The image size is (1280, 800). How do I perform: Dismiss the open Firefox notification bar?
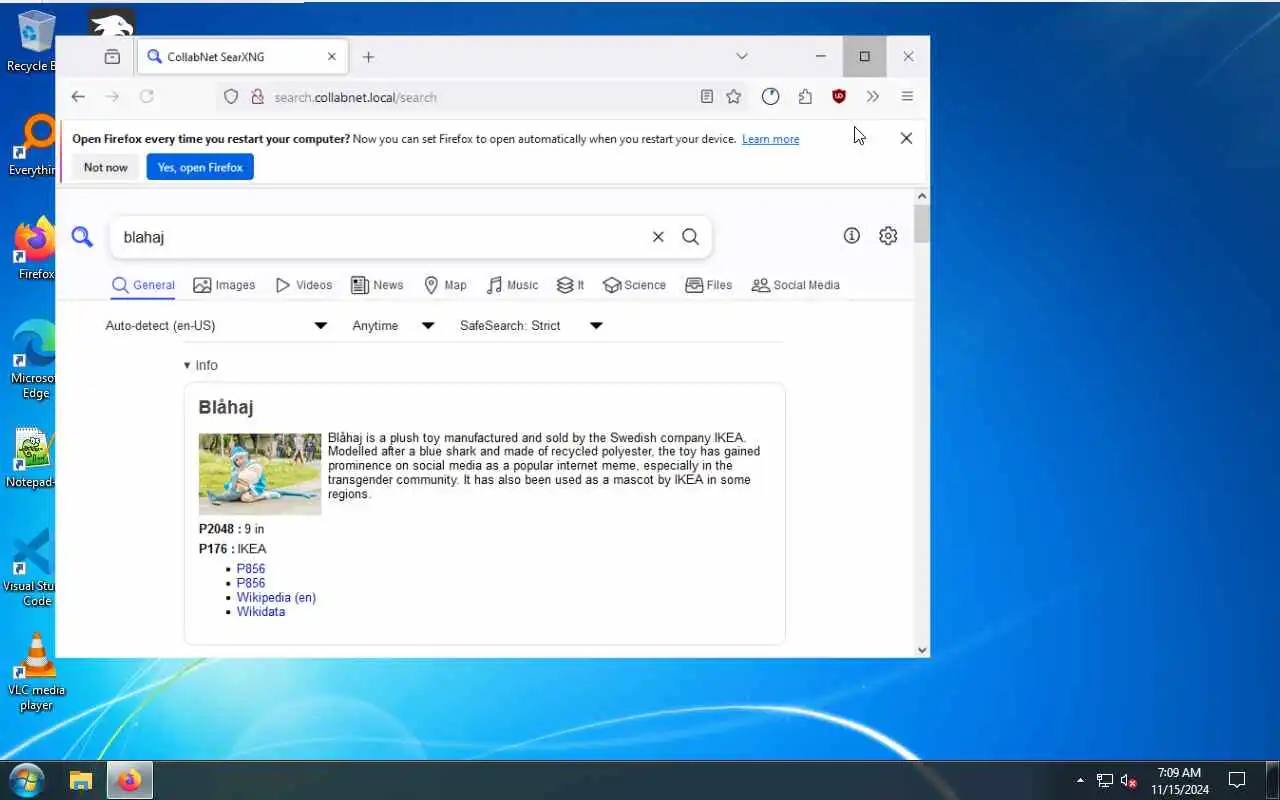906,138
